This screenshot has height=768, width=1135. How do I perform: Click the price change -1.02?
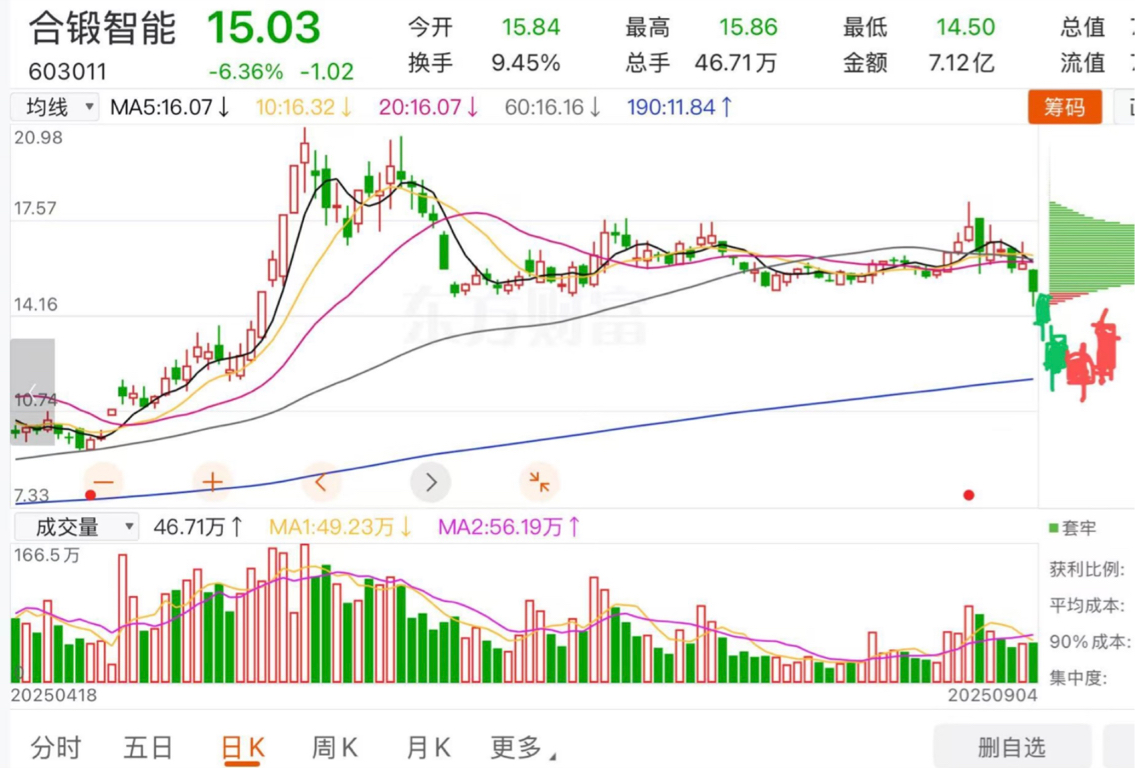[x=326, y=72]
